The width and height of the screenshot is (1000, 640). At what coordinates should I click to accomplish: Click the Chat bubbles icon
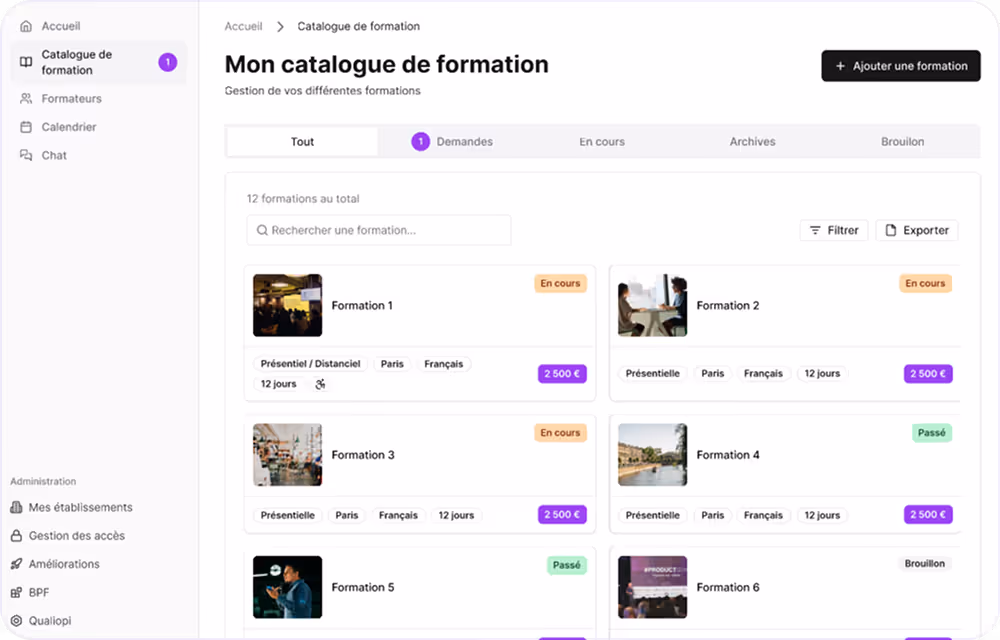coord(26,155)
